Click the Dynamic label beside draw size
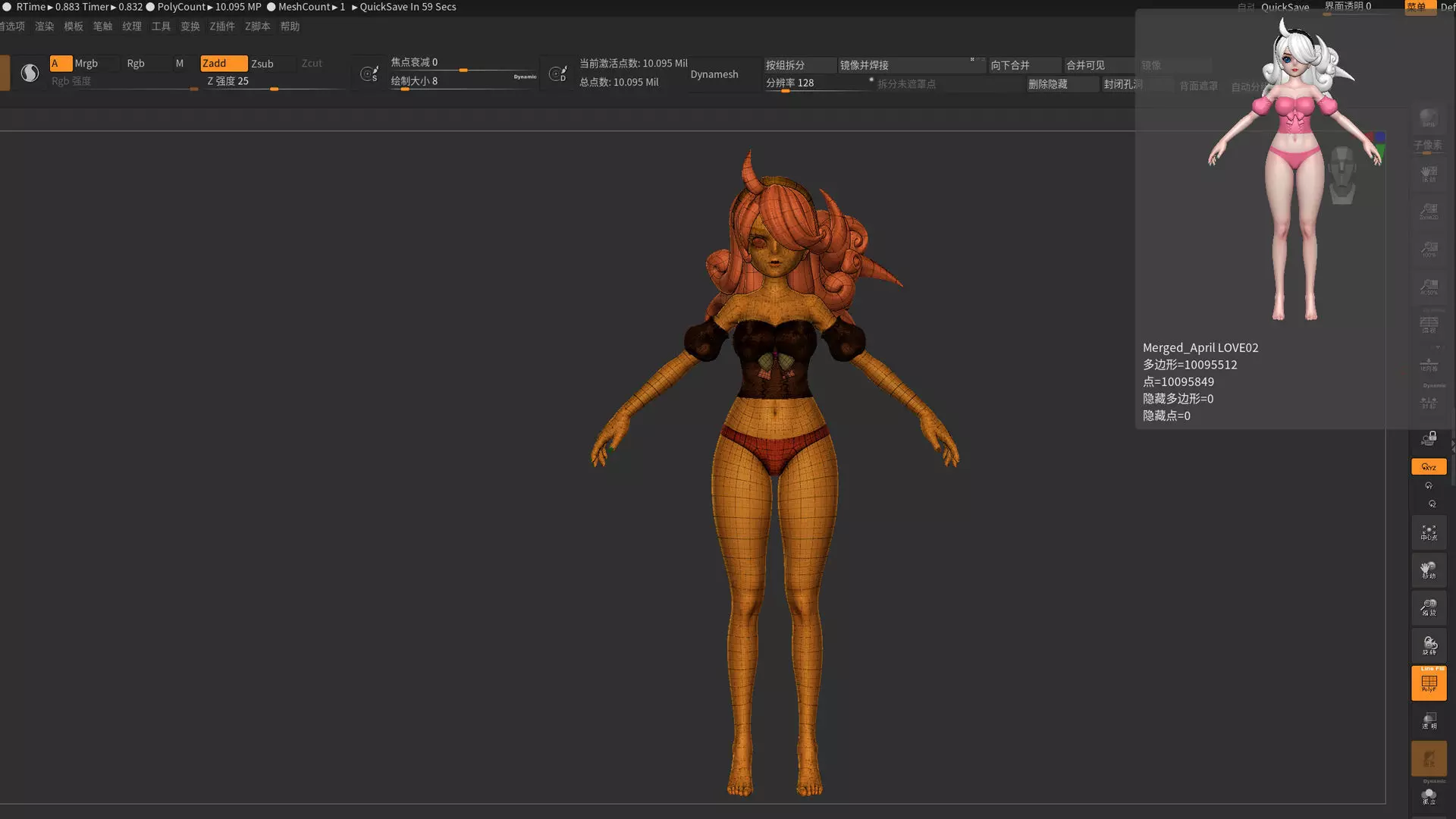 coord(525,77)
